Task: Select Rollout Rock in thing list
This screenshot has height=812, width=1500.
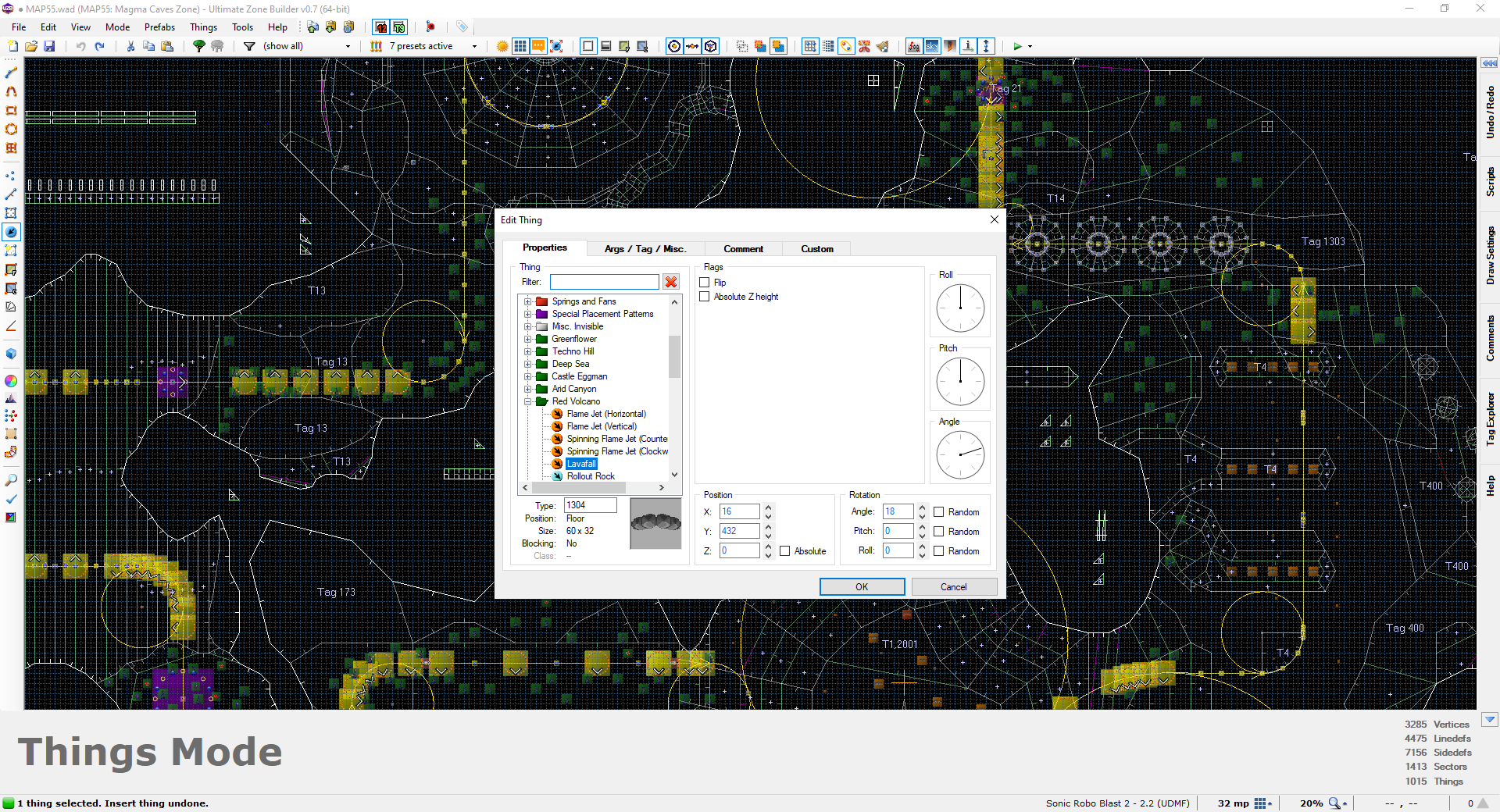Action: [x=591, y=476]
